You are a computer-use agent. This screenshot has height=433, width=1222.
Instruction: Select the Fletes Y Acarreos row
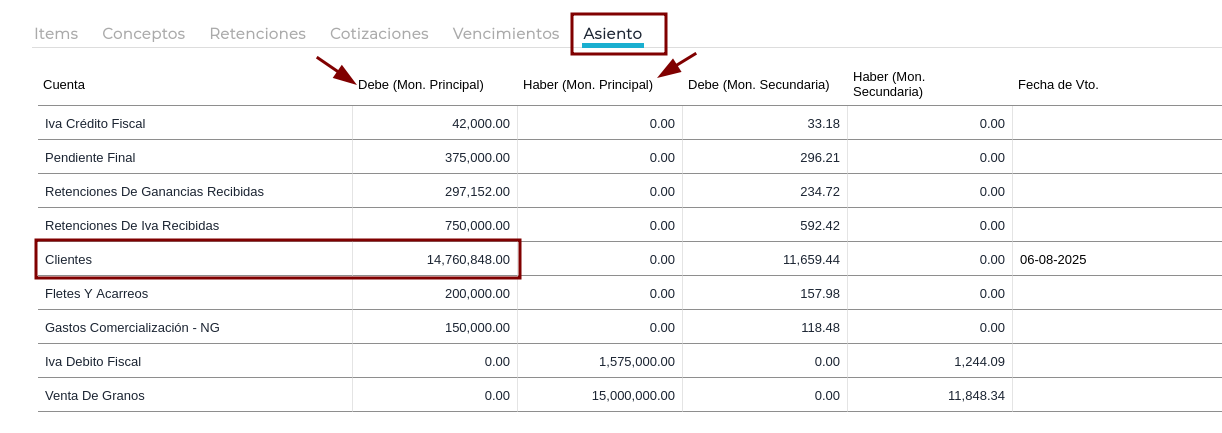630,293
